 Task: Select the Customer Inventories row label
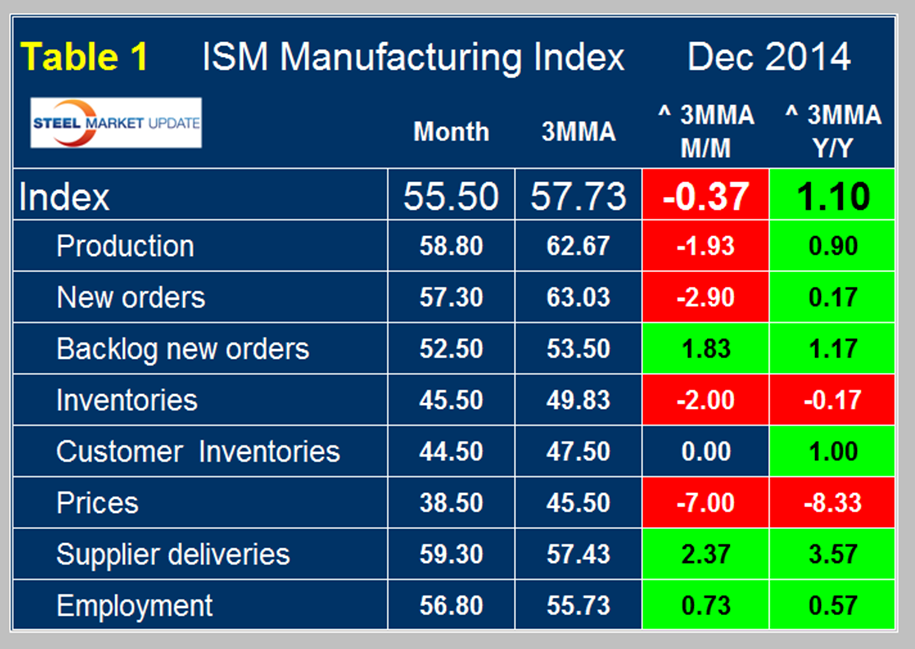click(198, 451)
